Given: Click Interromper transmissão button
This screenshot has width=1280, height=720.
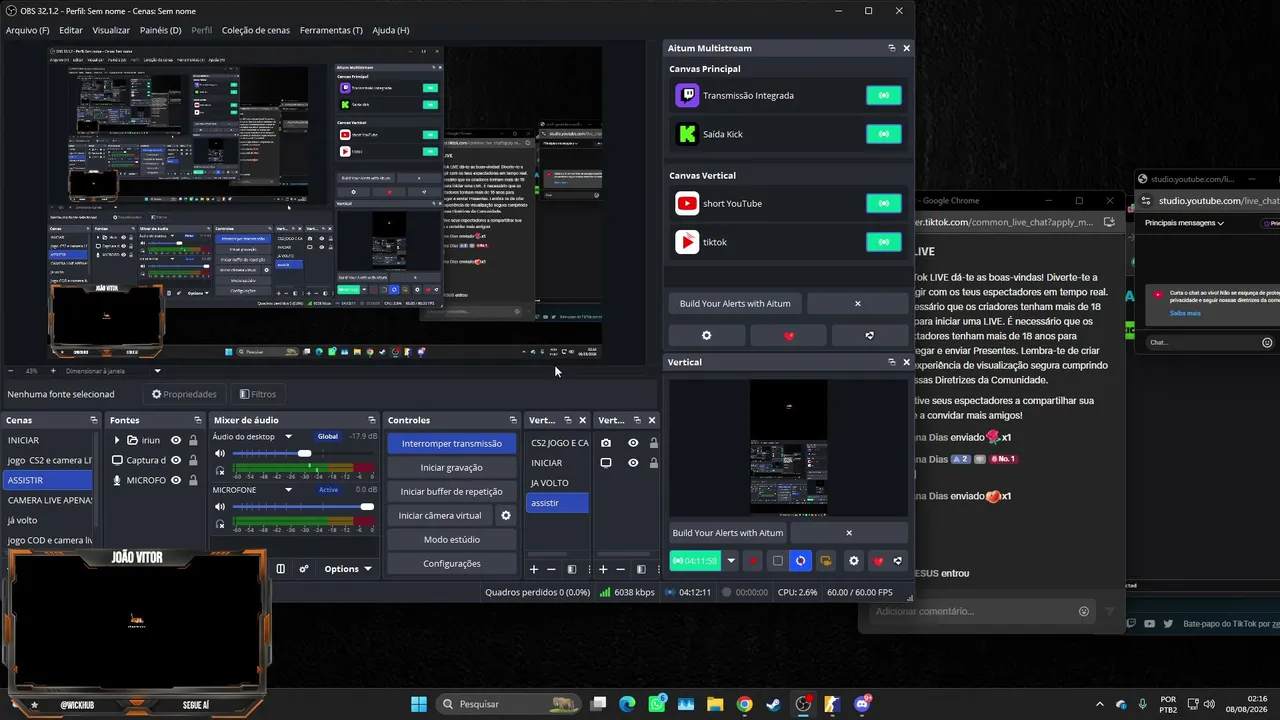Looking at the screenshot, I should pyautogui.click(x=452, y=444).
